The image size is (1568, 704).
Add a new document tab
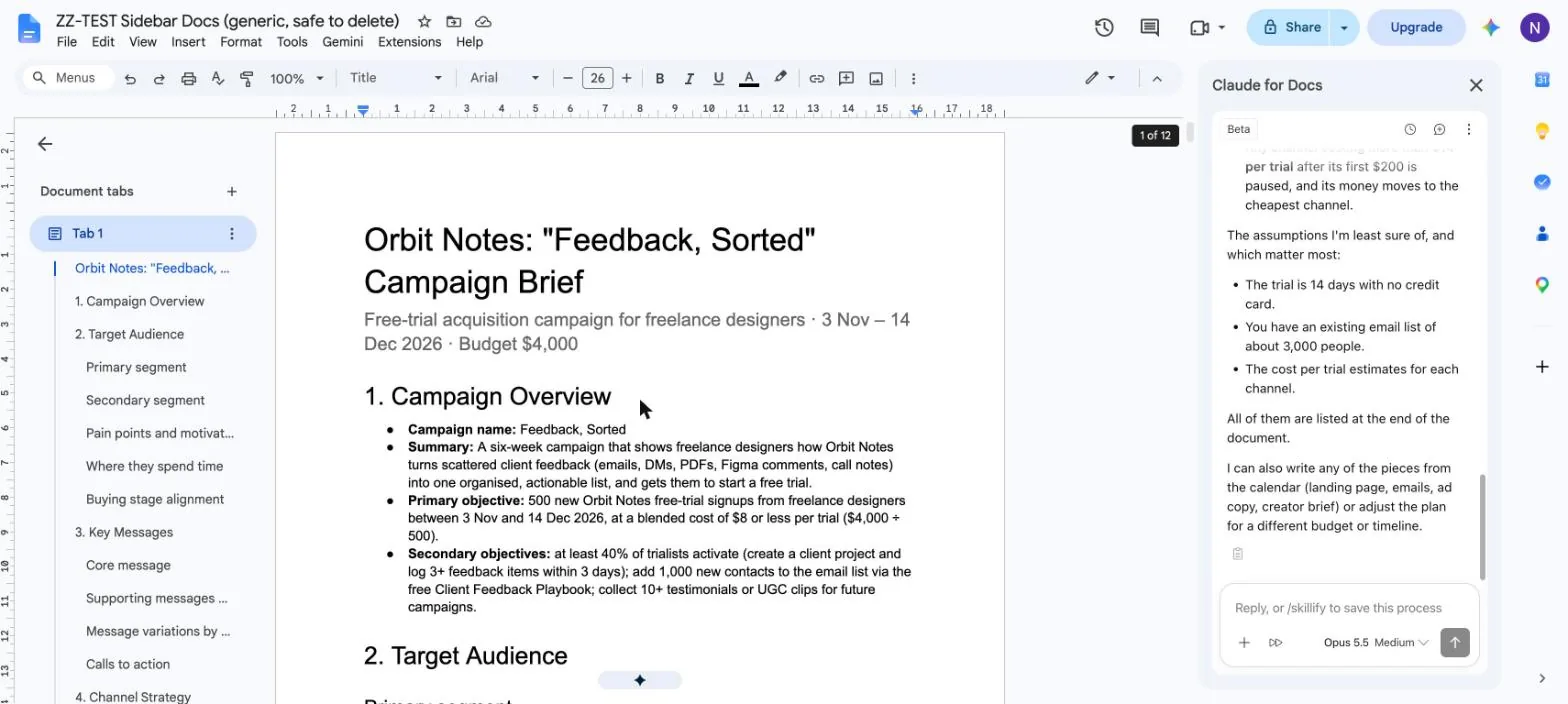(x=232, y=191)
